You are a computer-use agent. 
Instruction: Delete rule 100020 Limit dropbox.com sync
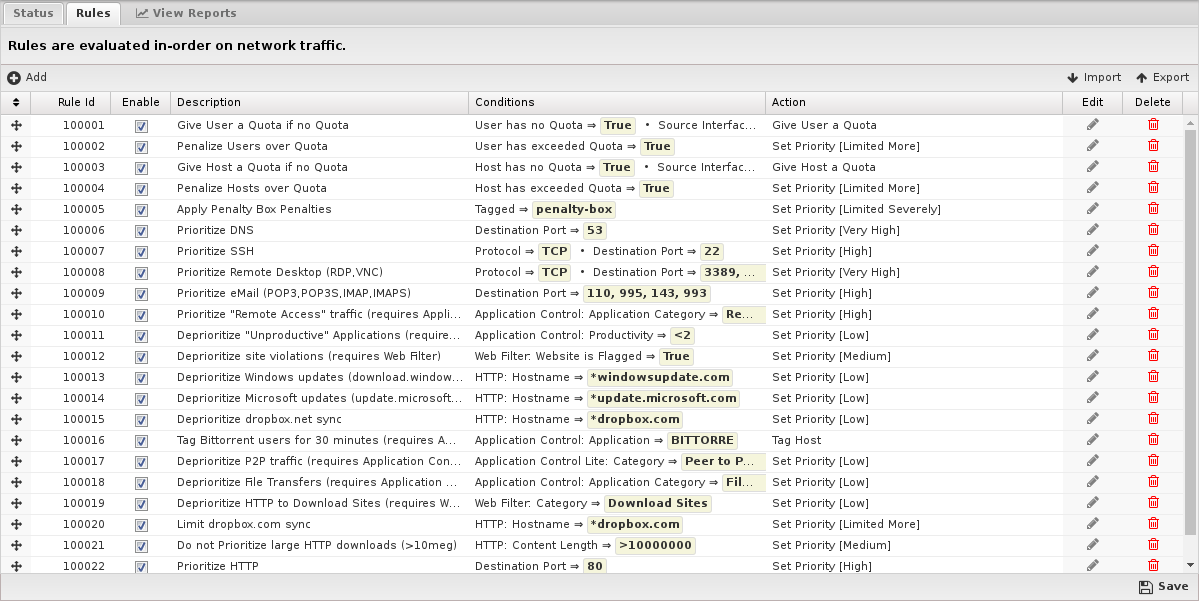point(1152,524)
